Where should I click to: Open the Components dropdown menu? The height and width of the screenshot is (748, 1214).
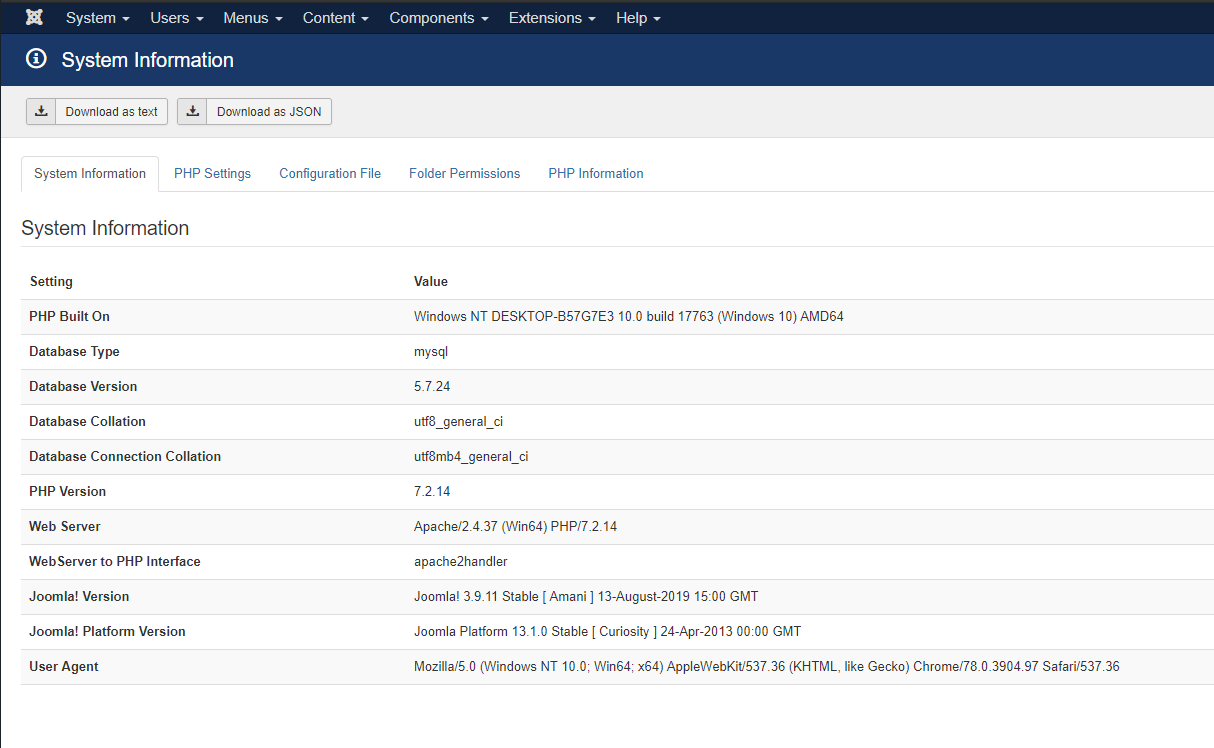[438, 18]
